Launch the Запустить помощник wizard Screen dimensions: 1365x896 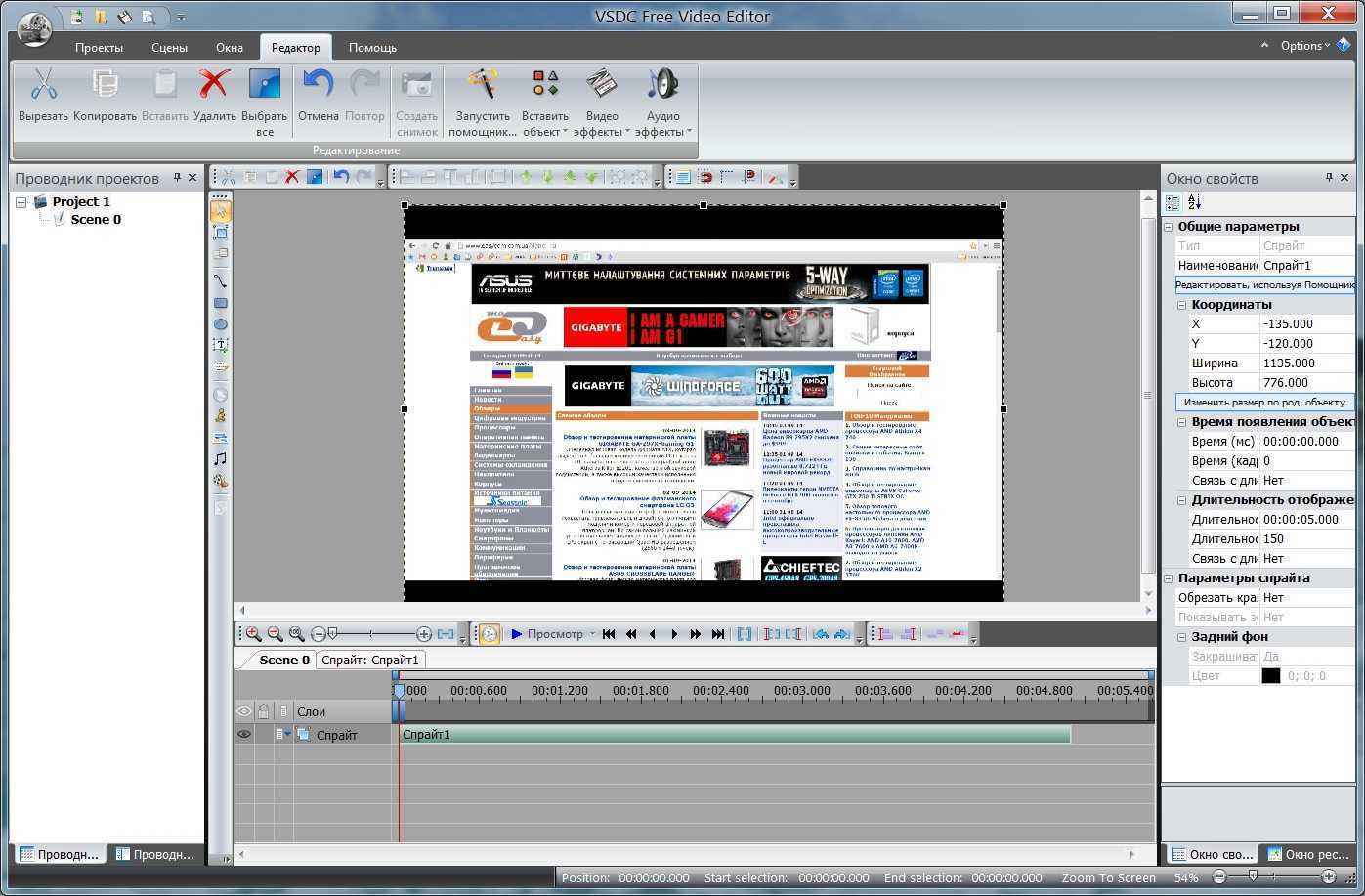coord(483,102)
